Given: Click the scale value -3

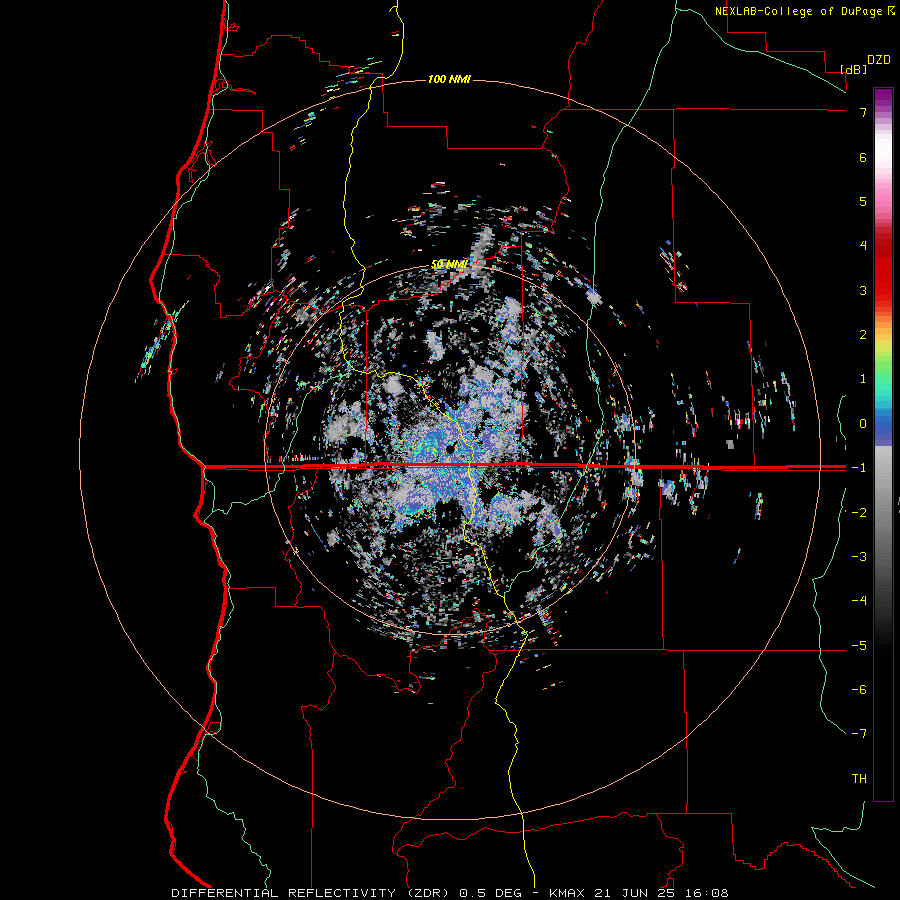Looking at the screenshot, I should point(859,556).
